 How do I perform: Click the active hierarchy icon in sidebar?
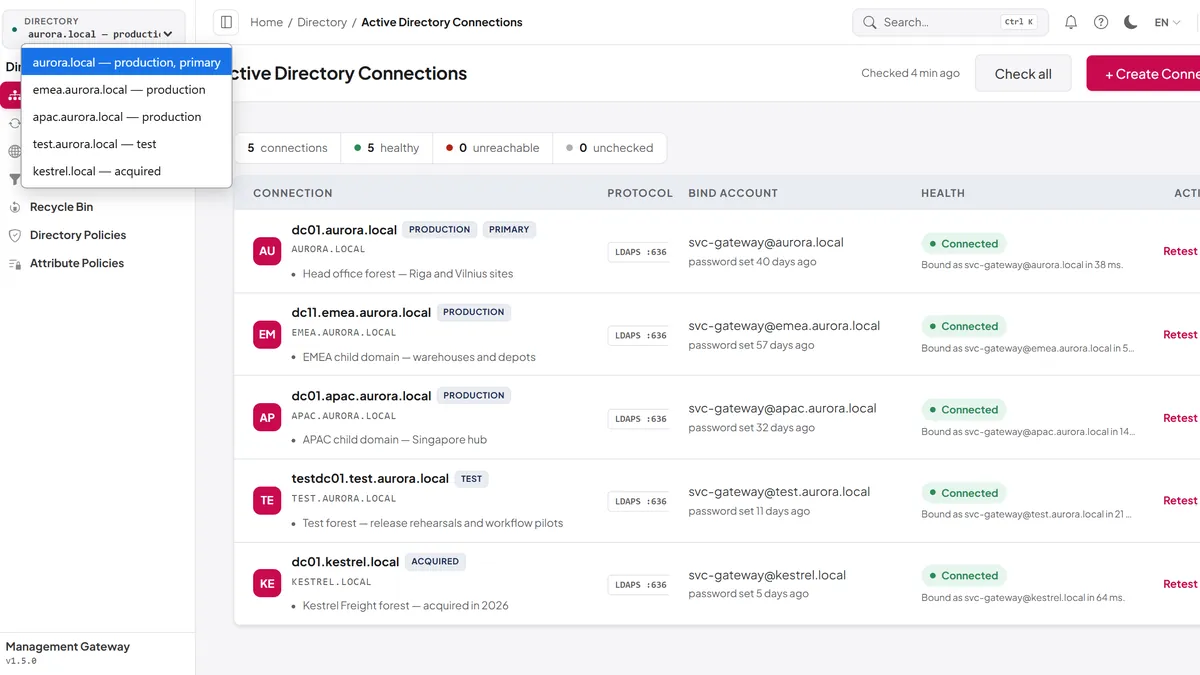(x=12, y=96)
